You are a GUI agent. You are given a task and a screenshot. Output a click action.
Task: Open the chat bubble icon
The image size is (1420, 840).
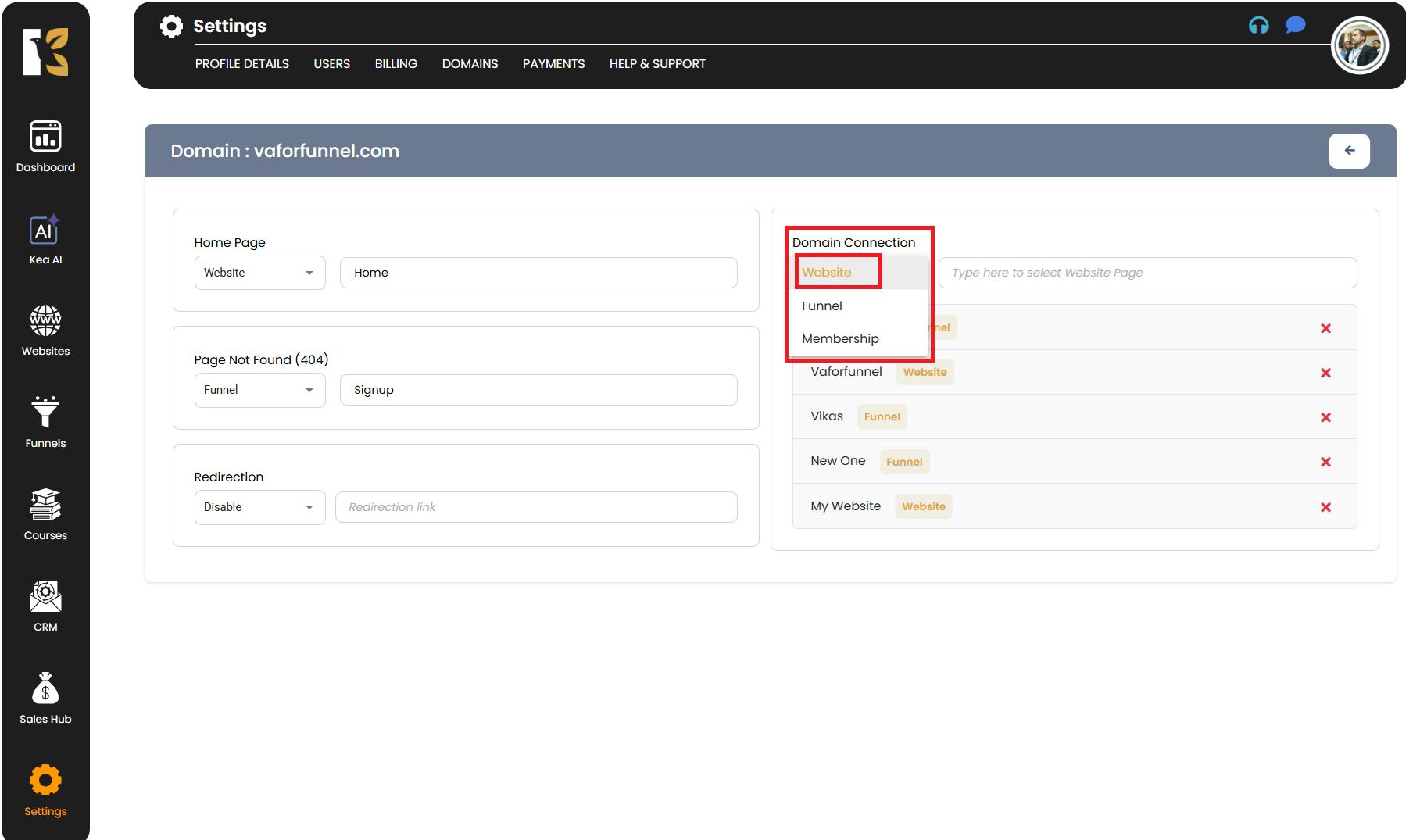click(1295, 26)
